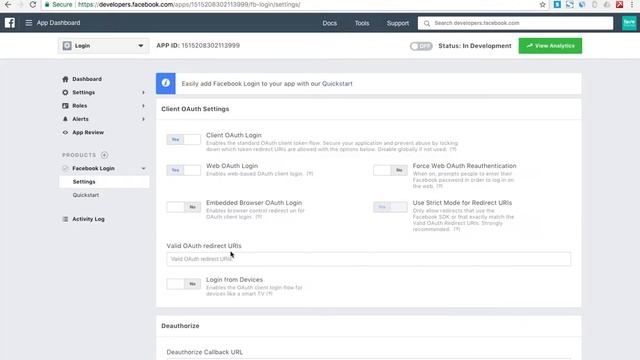Click the first blue browser extension icon
The height and width of the screenshot is (360, 640).
click(557, 4)
